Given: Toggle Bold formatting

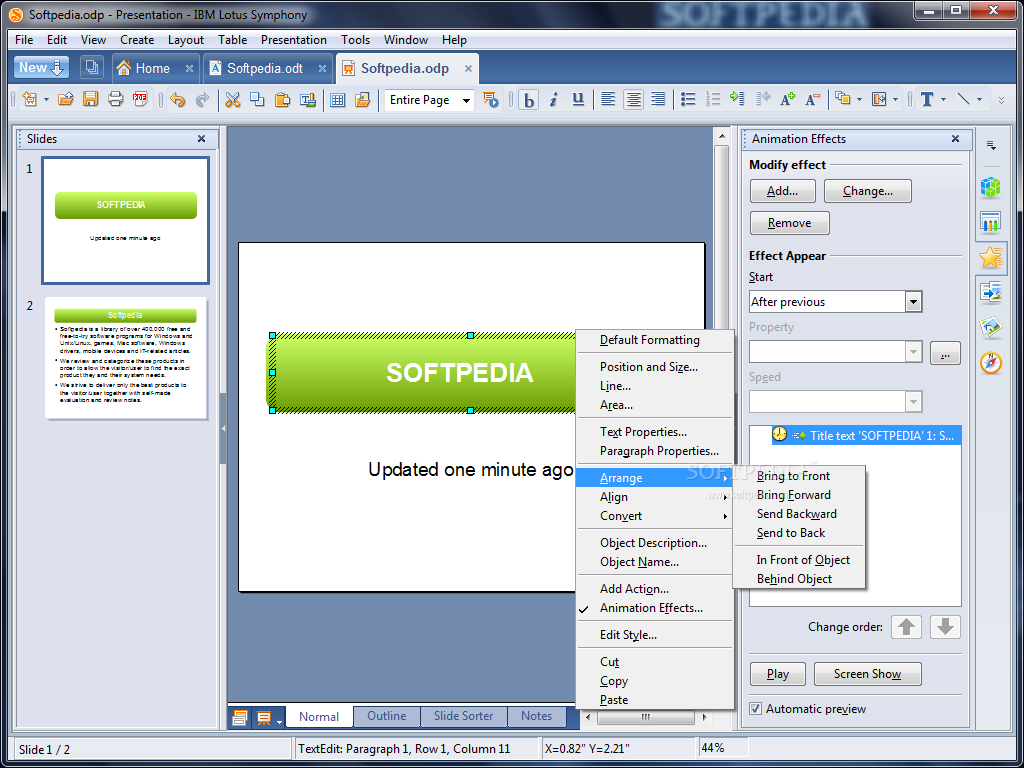Looking at the screenshot, I should (x=528, y=99).
